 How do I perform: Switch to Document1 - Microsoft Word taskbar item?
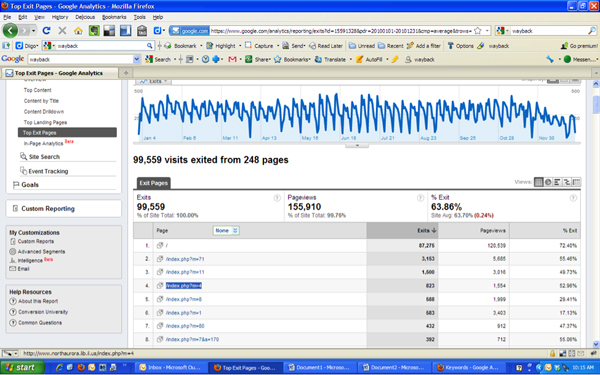pos(321,368)
